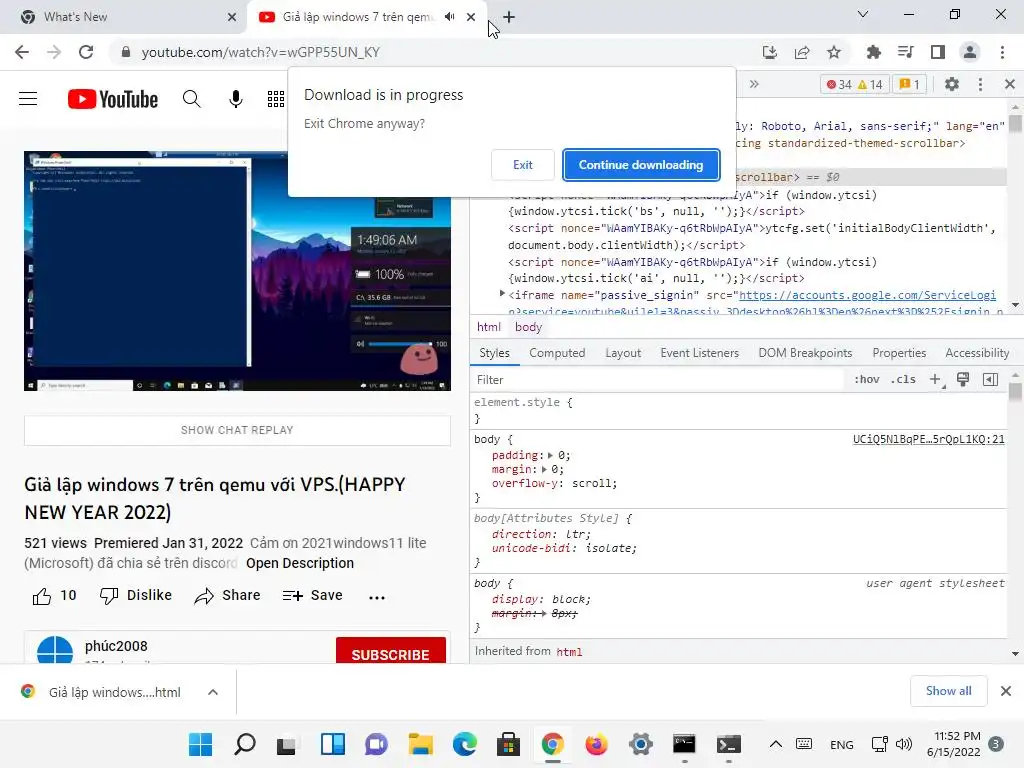Go to the YouTube home logo

(112, 99)
